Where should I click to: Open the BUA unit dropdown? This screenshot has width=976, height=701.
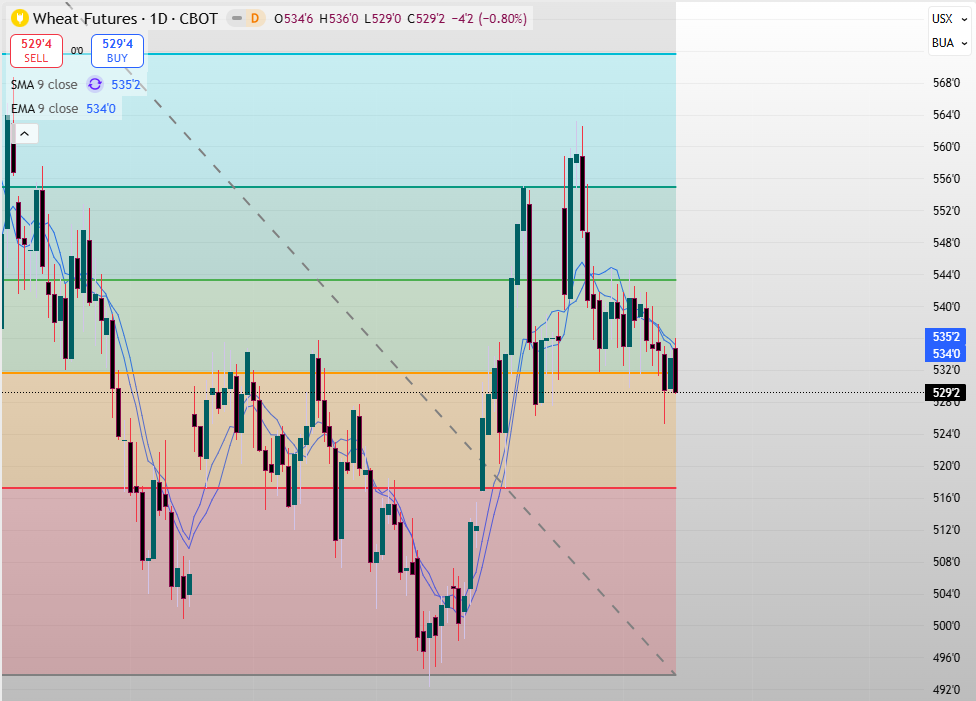tap(948, 43)
